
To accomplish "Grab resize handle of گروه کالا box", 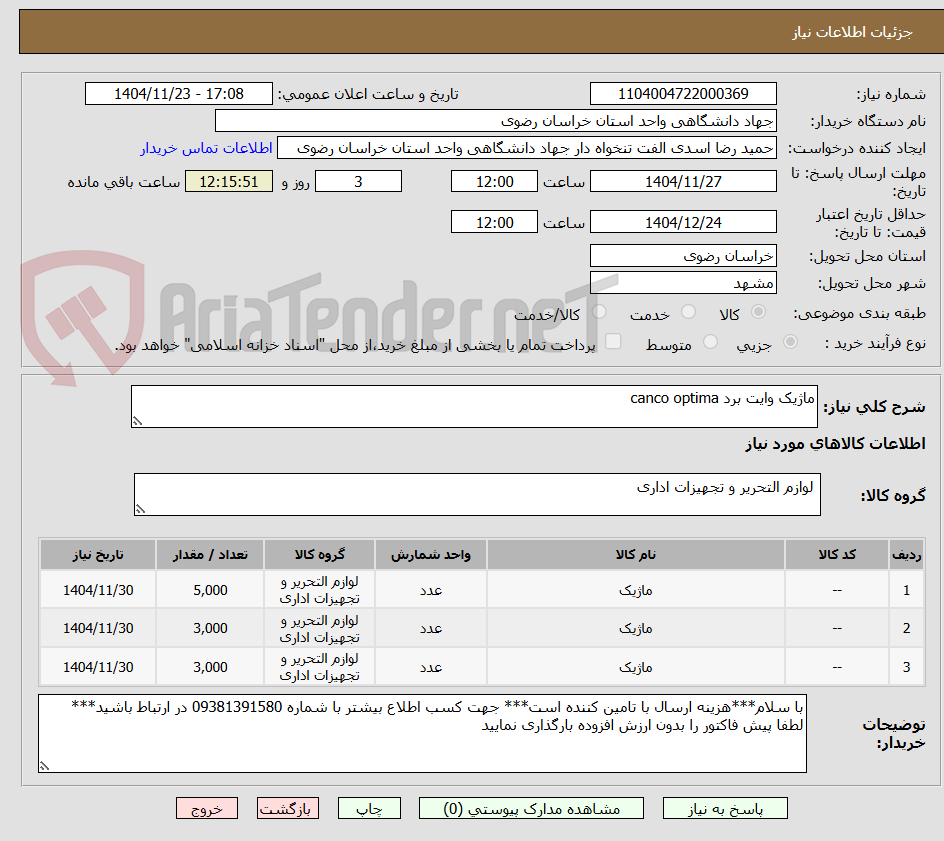I will (x=140, y=509).
